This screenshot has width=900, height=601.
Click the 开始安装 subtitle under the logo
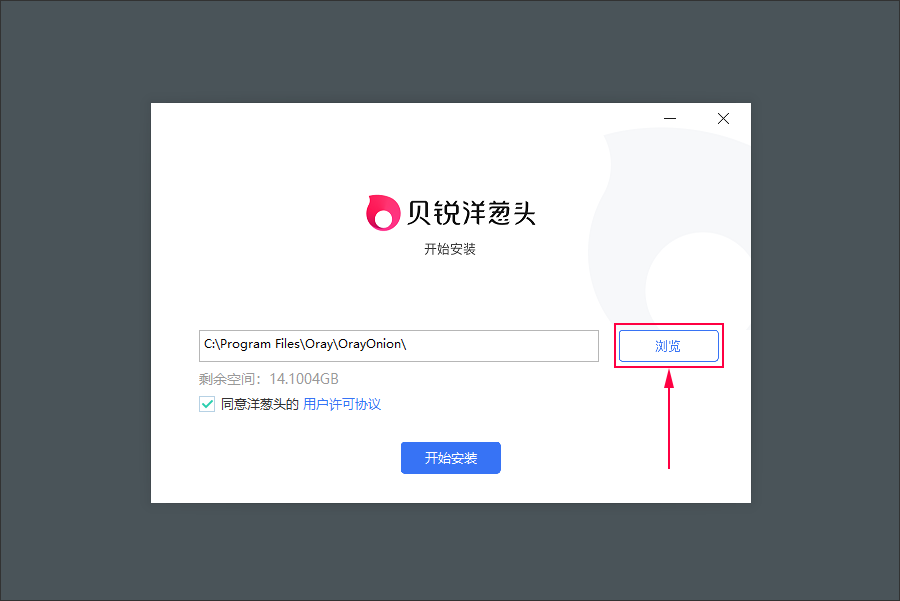click(x=450, y=249)
